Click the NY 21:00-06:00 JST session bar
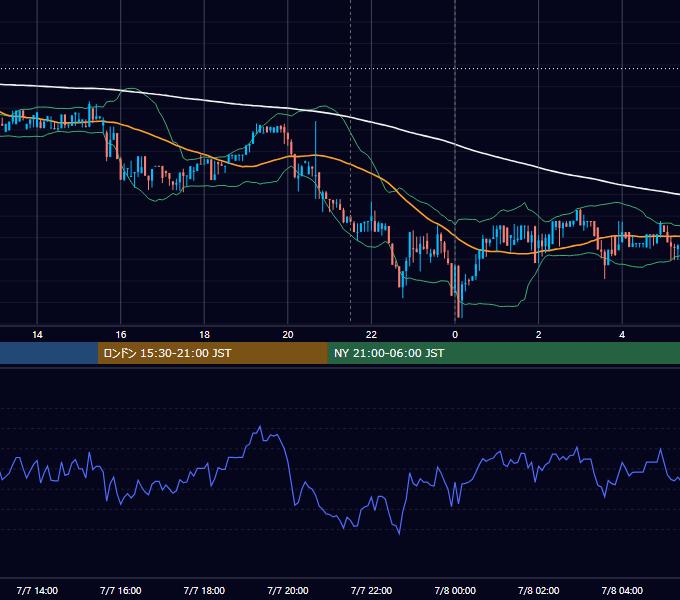Viewport: 680px width, 600px height. [503, 353]
